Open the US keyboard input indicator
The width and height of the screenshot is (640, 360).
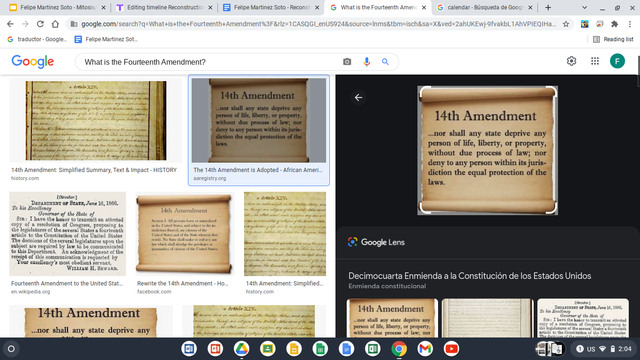tap(591, 349)
